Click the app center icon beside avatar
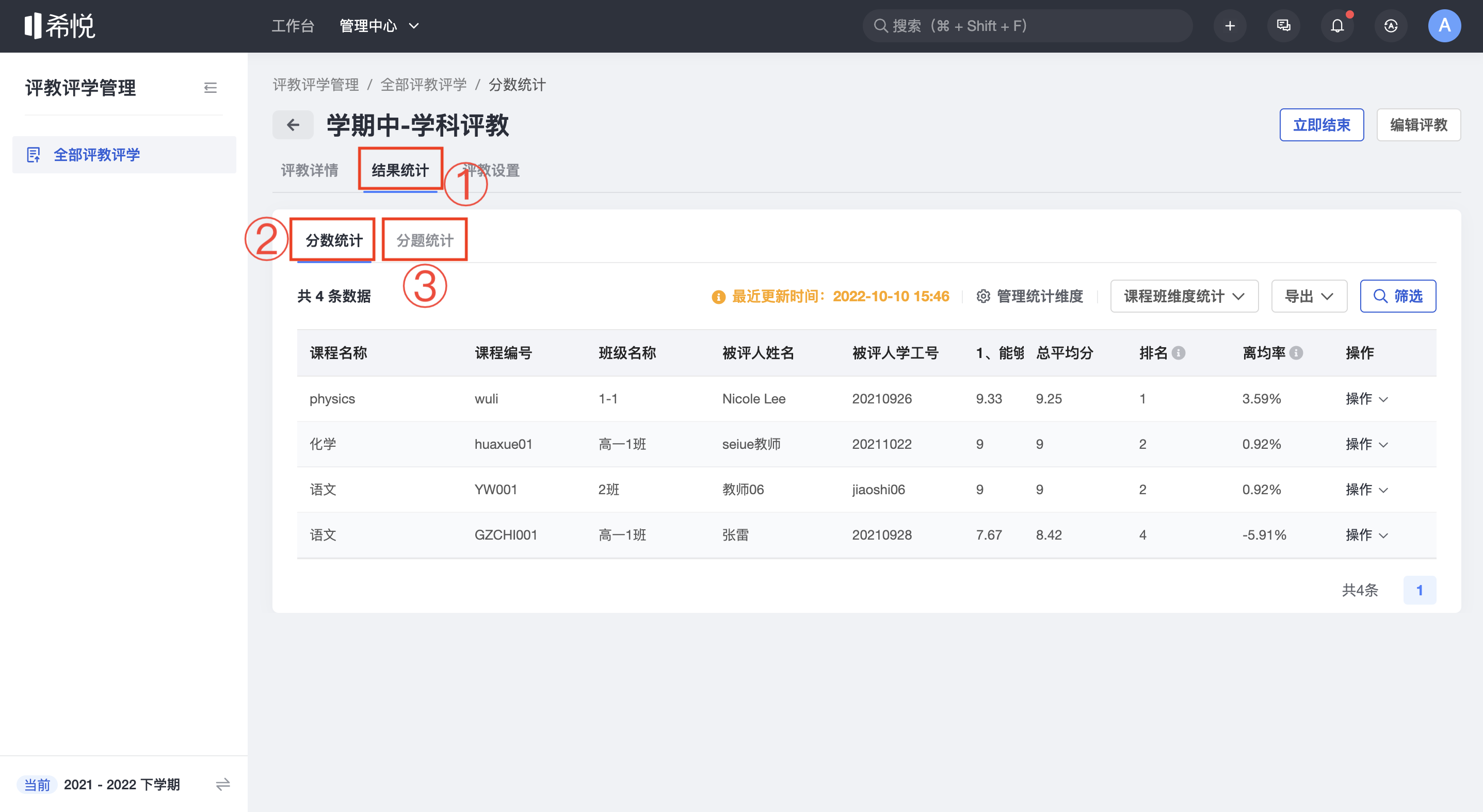1483x812 pixels. pos(1390,26)
